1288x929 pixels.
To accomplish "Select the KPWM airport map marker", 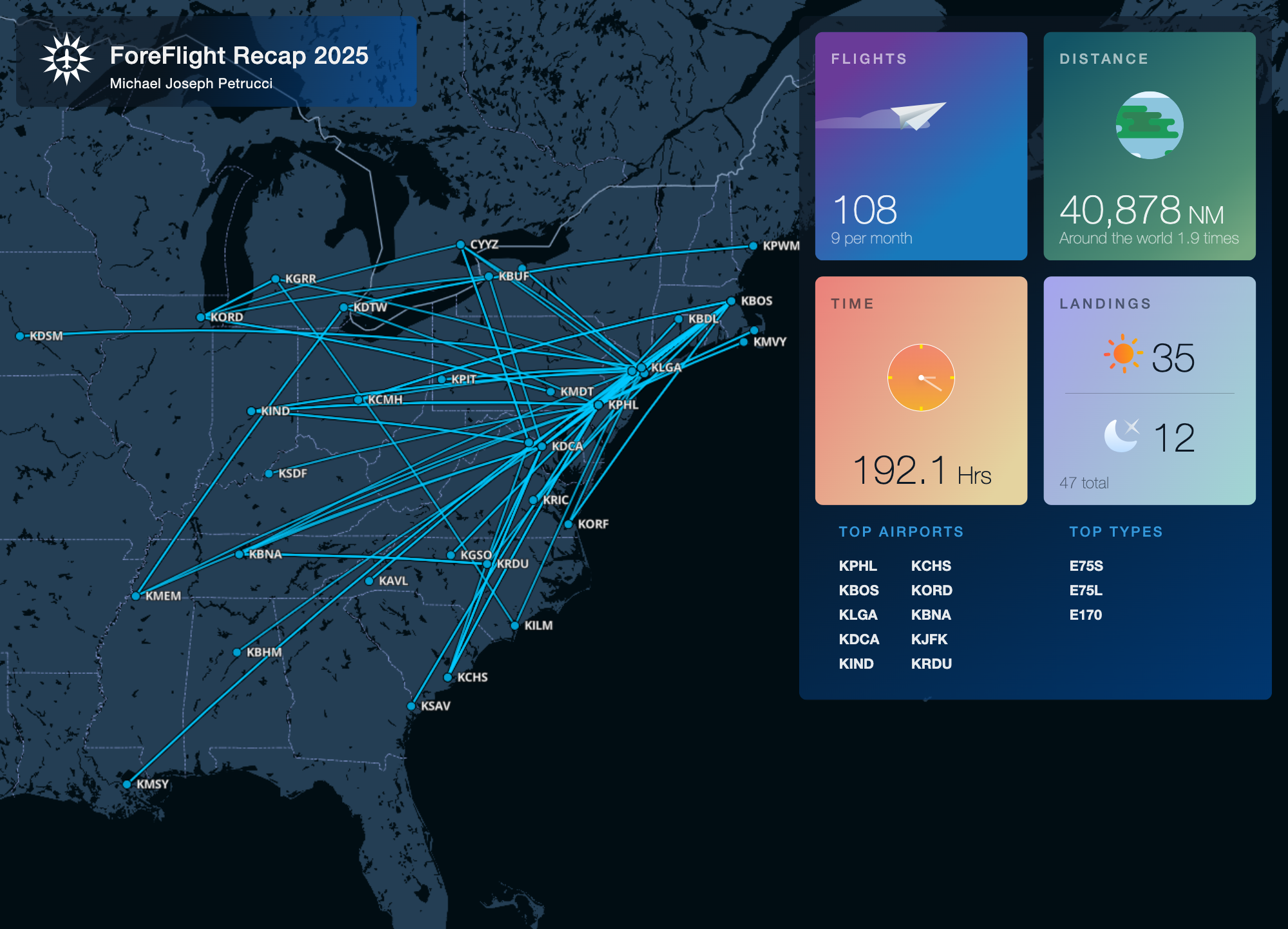I will tap(753, 245).
